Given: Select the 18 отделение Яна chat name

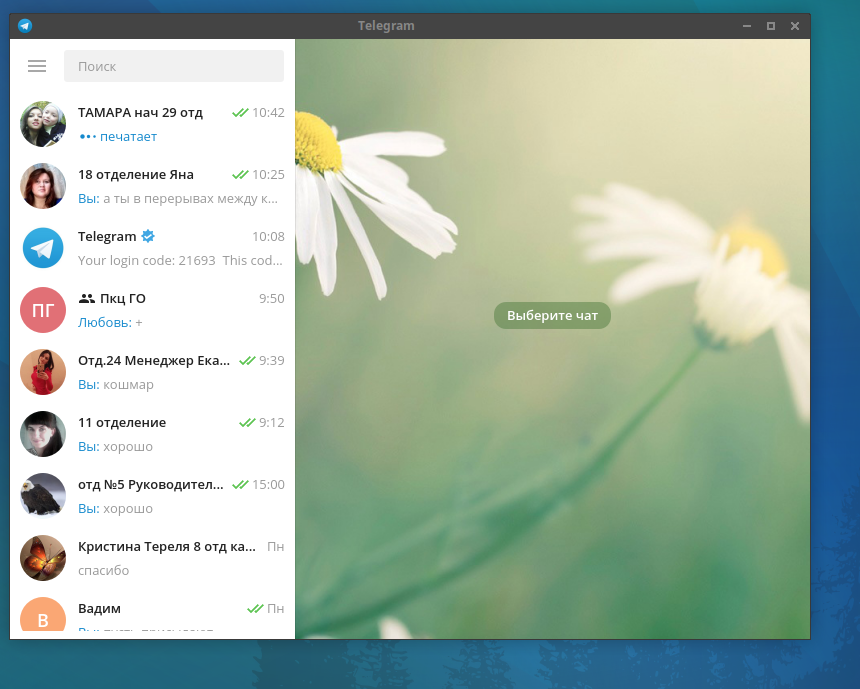Looking at the screenshot, I should (135, 174).
